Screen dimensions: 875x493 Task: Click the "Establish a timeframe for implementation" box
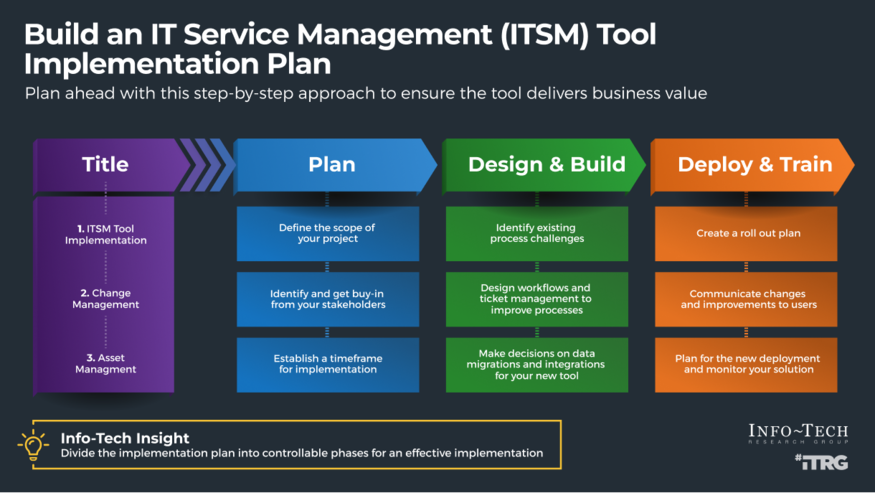coord(328,364)
